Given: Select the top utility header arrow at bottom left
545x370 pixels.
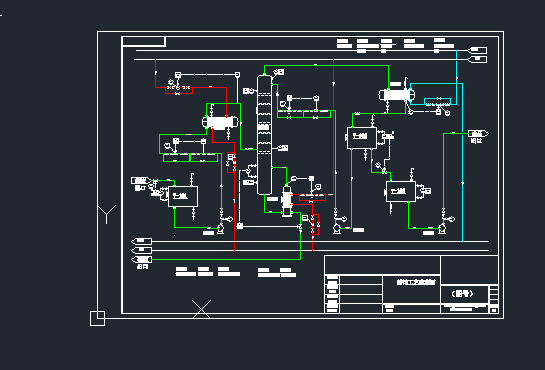Looking at the screenshot, I should (141, 241).
